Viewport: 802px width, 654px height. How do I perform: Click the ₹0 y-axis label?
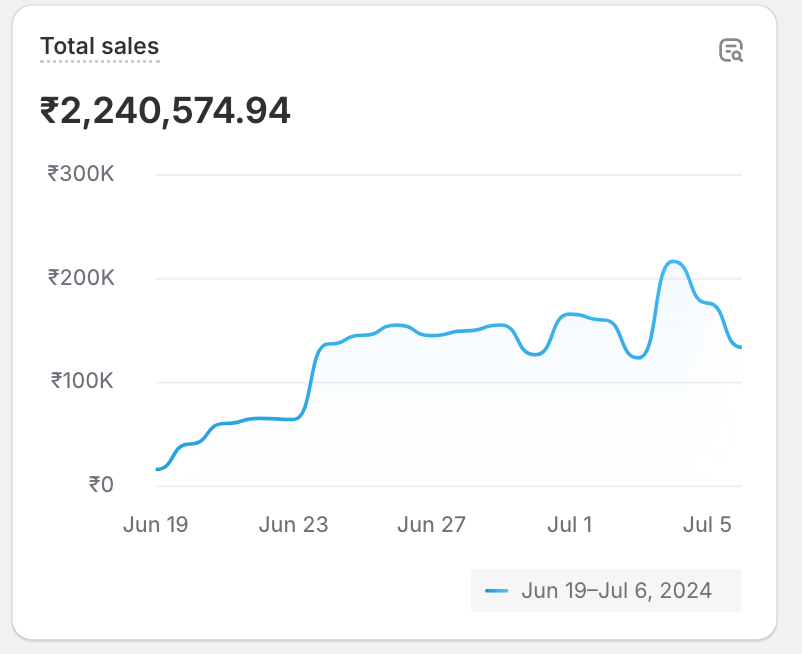[101, 485]
